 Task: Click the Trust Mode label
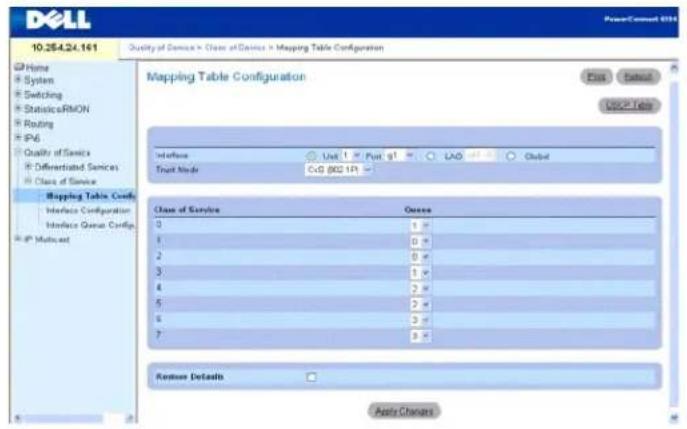pos(177,170)
